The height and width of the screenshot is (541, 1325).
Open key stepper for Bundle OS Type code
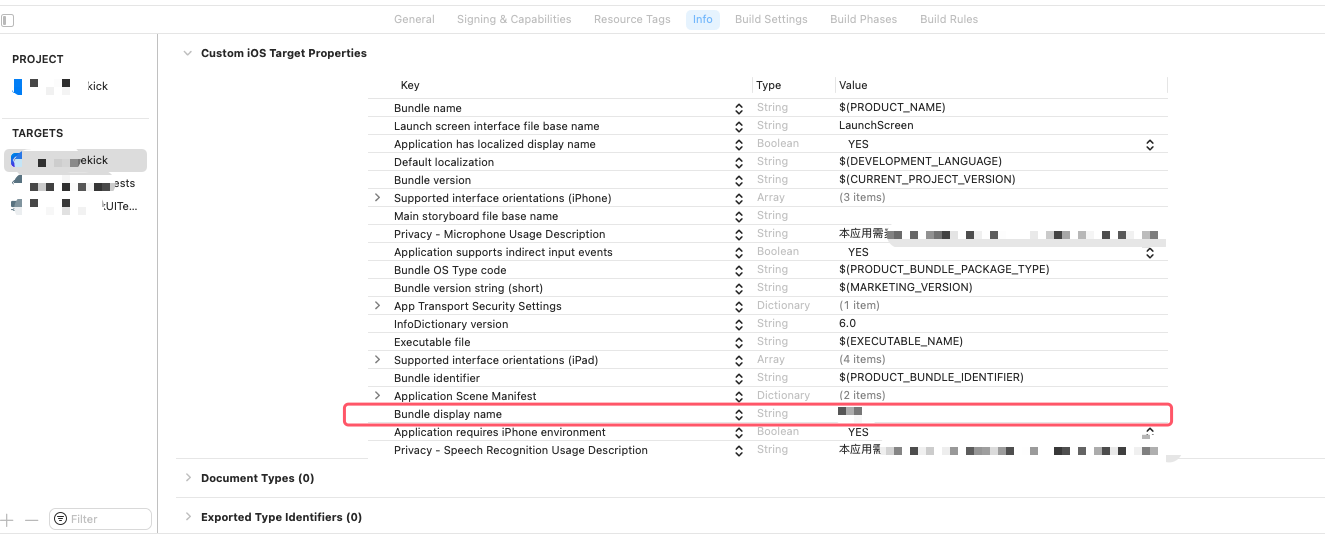pyautogui.click(x=739, y=270)
